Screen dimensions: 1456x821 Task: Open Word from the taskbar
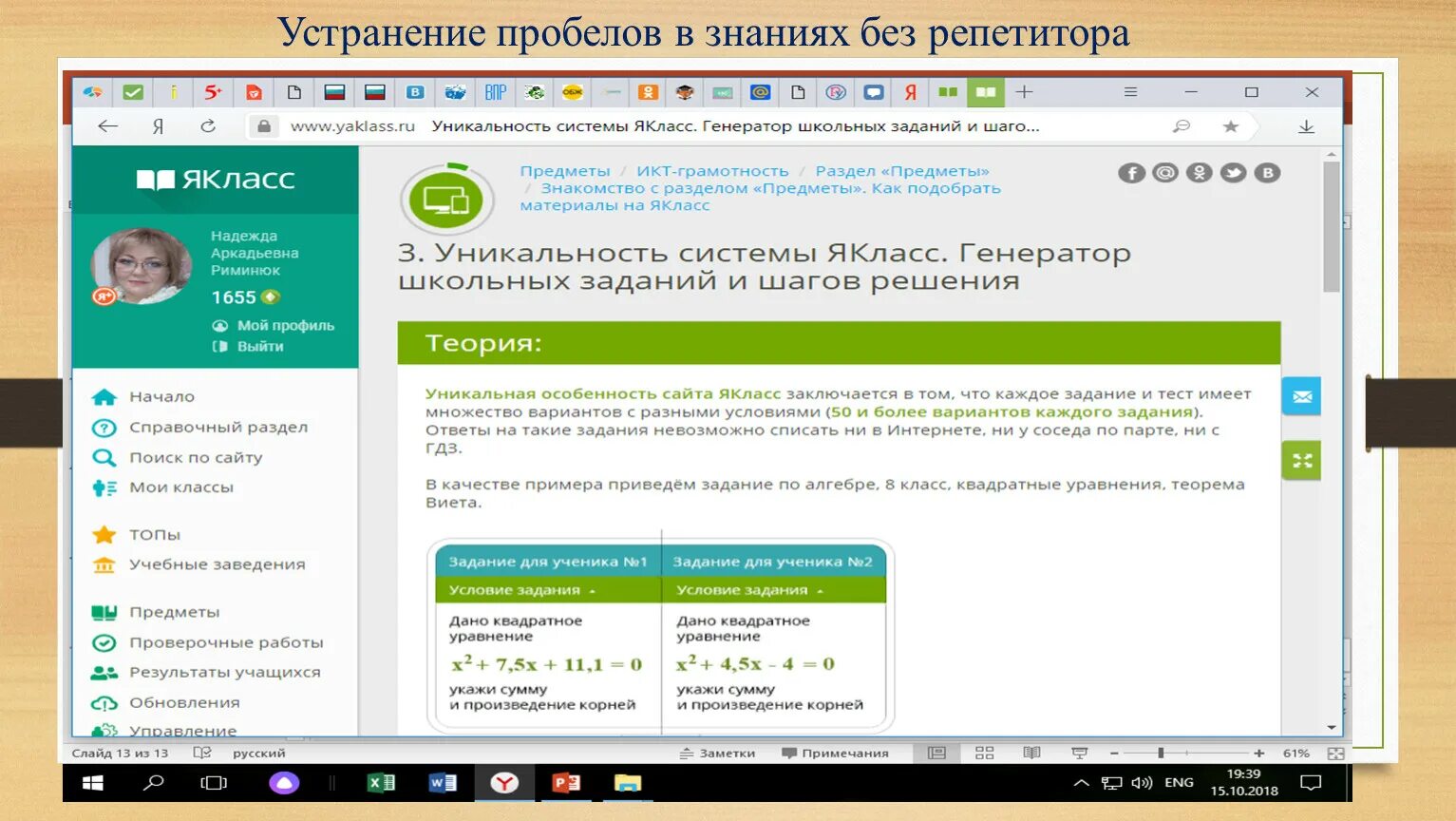(443, 783)
